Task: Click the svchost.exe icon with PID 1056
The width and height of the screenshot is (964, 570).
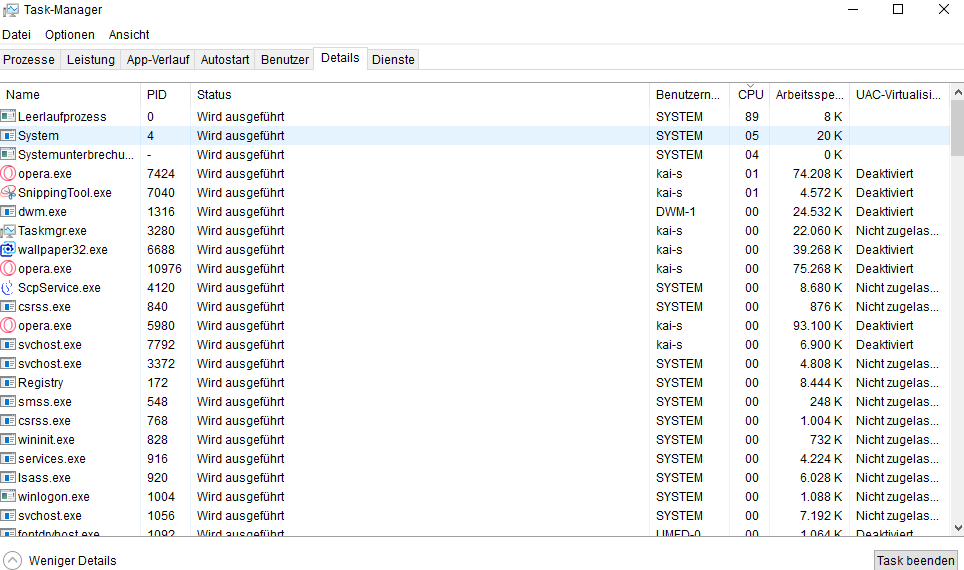Action: click(8, 515)
